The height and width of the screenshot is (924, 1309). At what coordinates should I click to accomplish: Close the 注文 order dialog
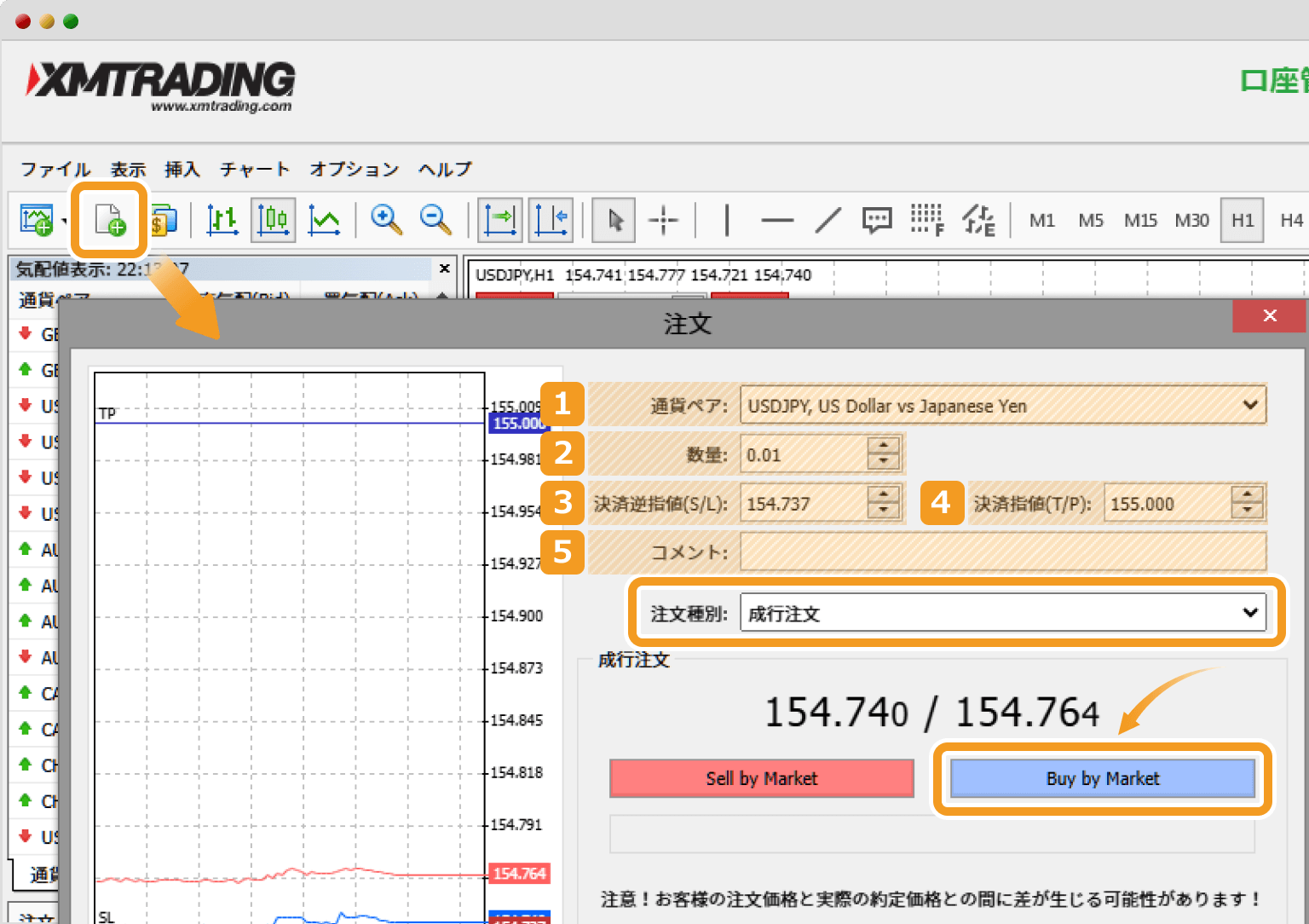click(1269, 315)
